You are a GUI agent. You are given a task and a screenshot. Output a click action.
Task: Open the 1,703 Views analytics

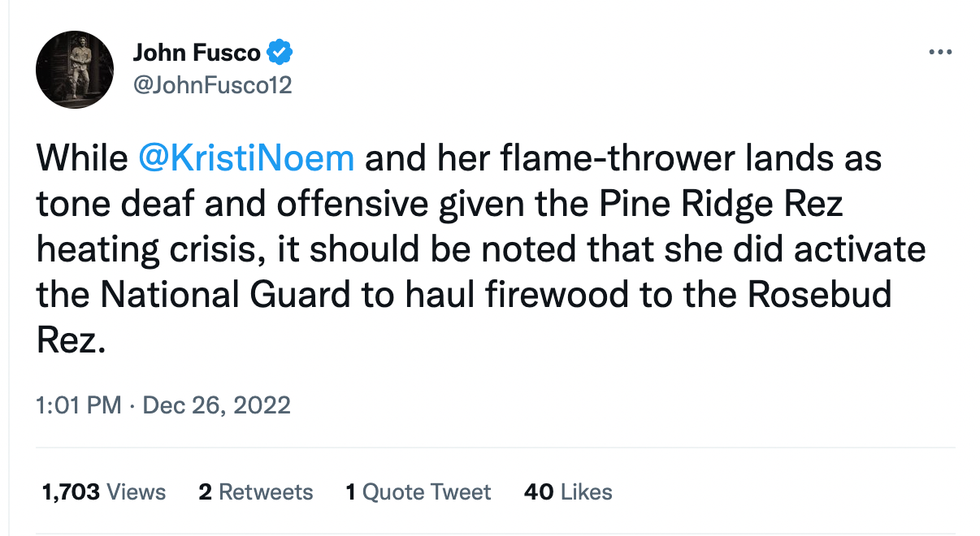(103, 492)
